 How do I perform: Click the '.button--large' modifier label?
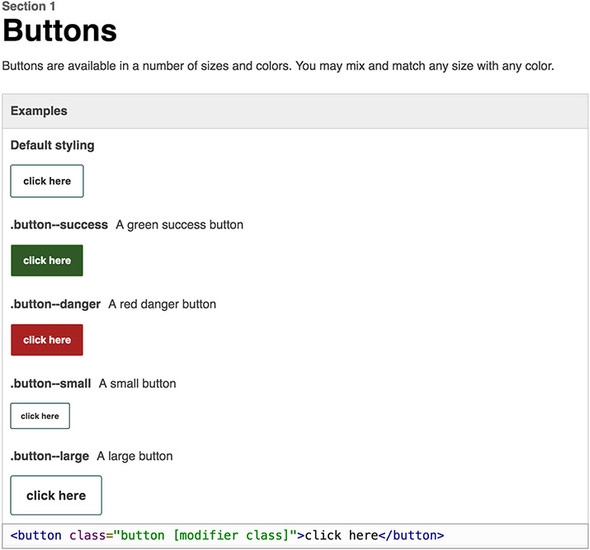pyautogui.click(x=50, y=456)
